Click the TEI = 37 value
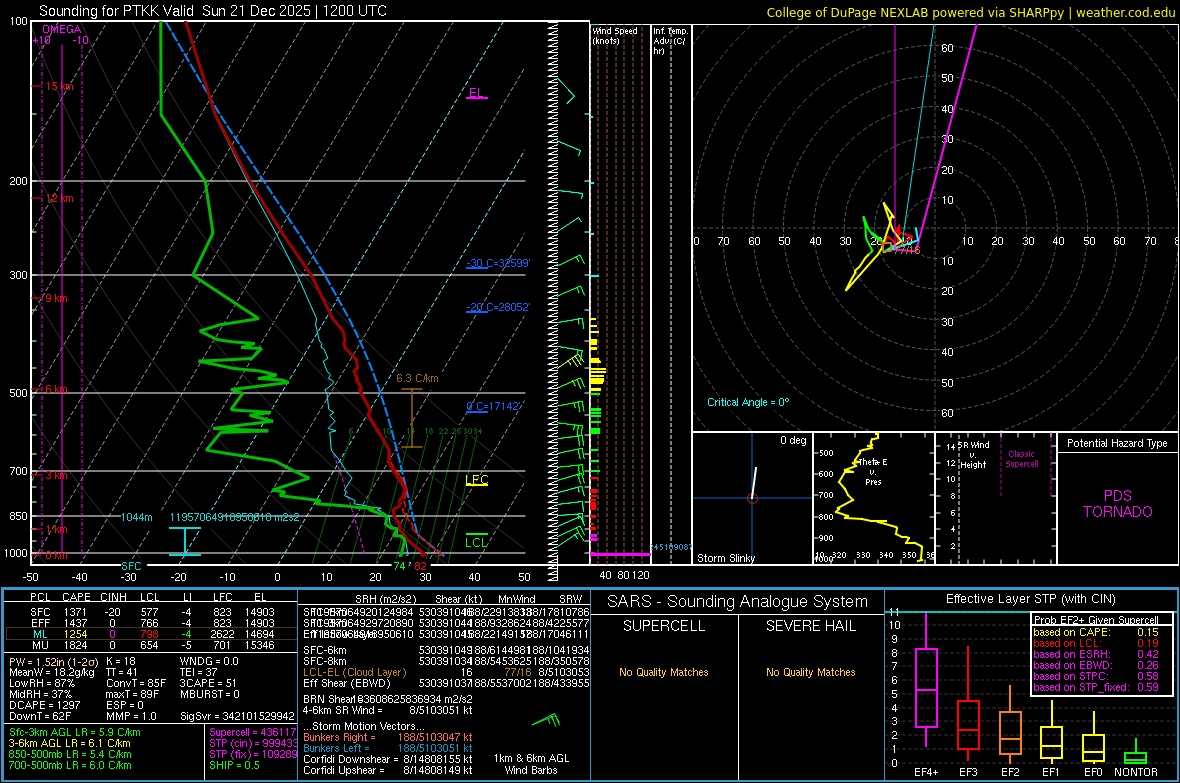This screenshot has width=1180, height=783. pyautogui.click(x=199, y=672)
